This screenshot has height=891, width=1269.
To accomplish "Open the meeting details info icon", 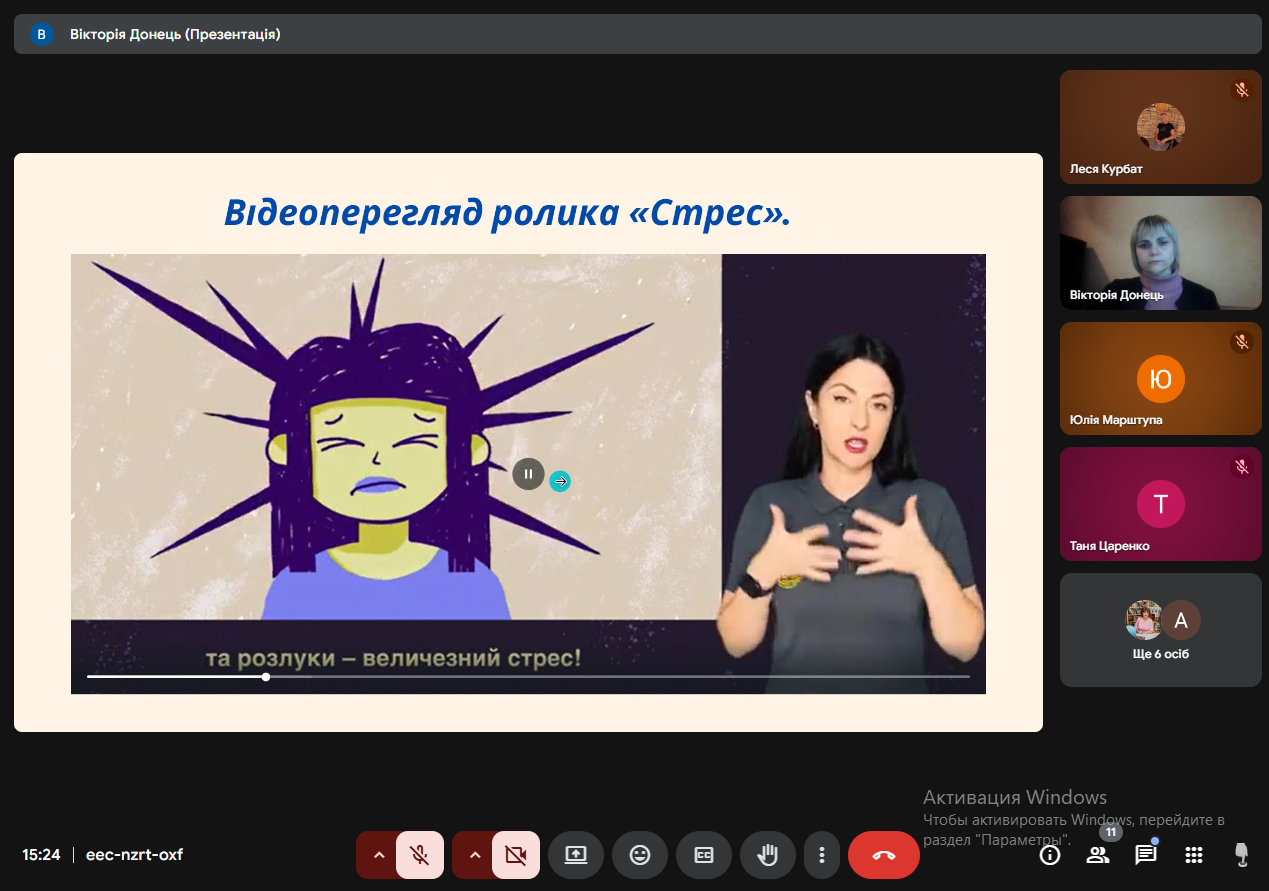I will point(1049,855).
